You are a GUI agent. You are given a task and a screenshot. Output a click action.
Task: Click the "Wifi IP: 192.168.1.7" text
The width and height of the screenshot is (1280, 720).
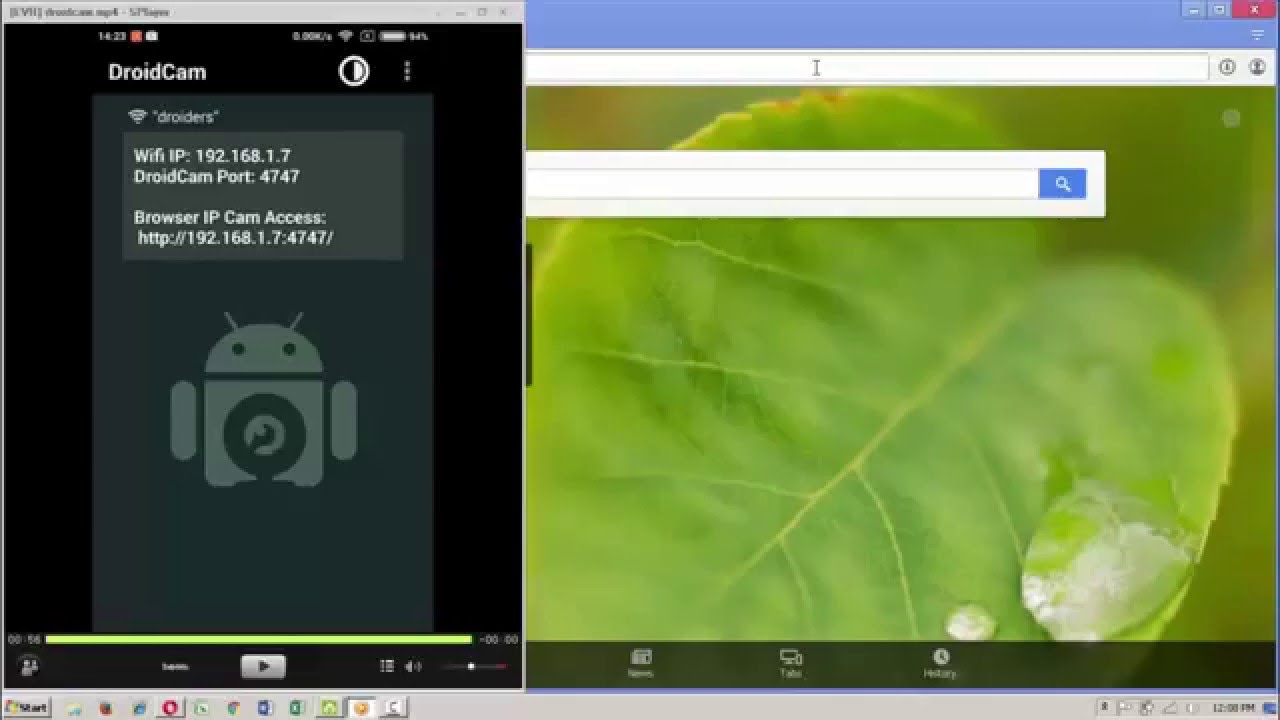212,156
